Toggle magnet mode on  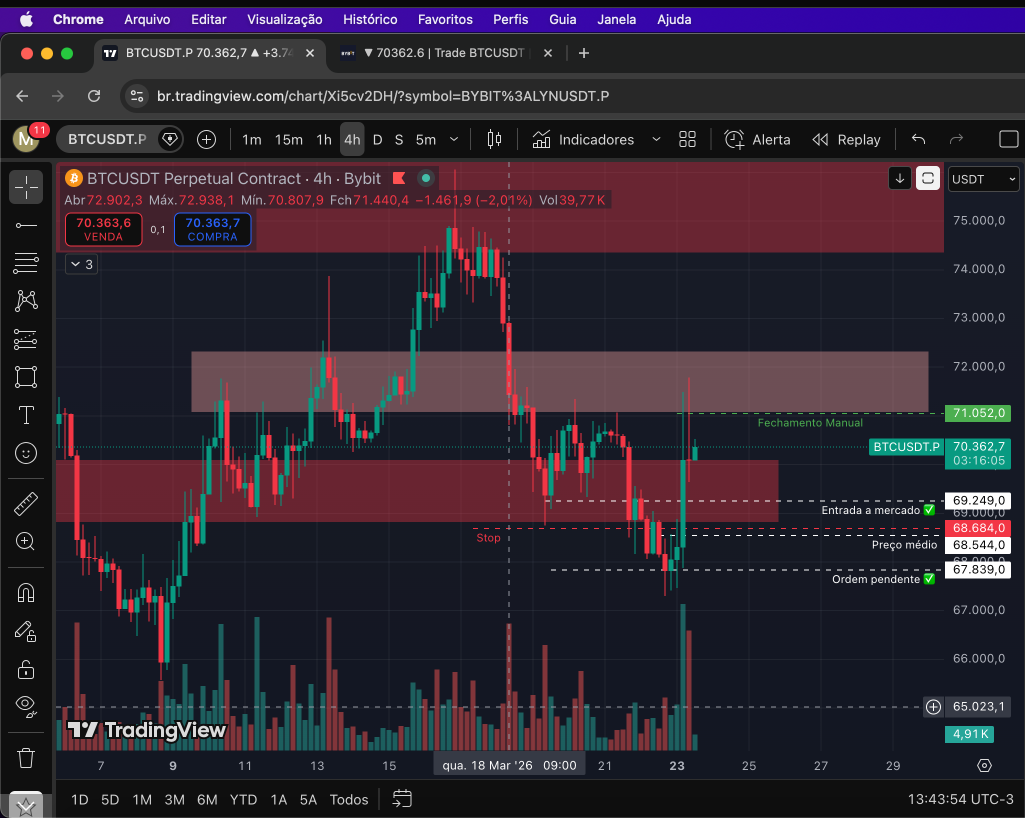26,593
